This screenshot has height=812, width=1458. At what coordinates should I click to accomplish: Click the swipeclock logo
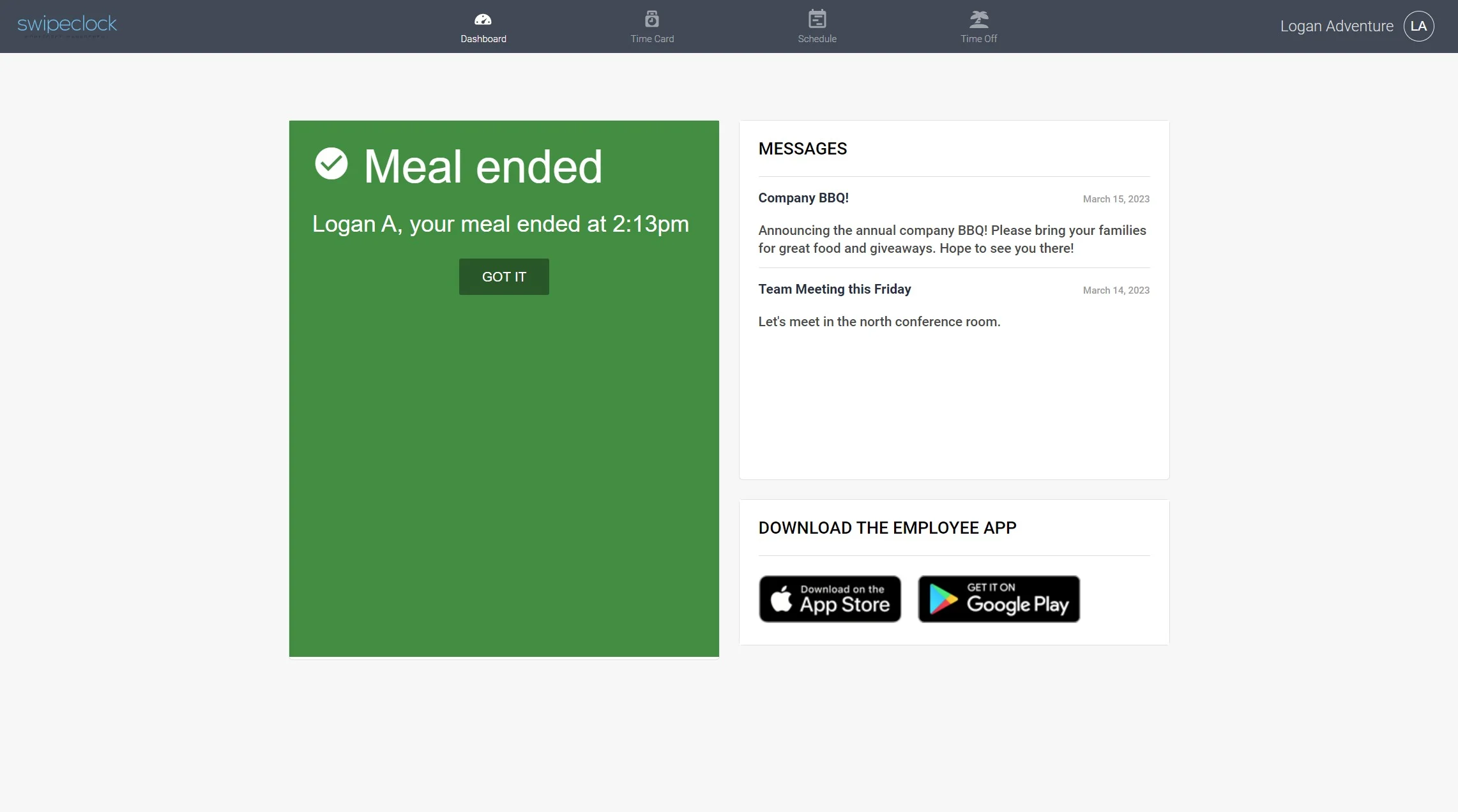click(67, 26)
